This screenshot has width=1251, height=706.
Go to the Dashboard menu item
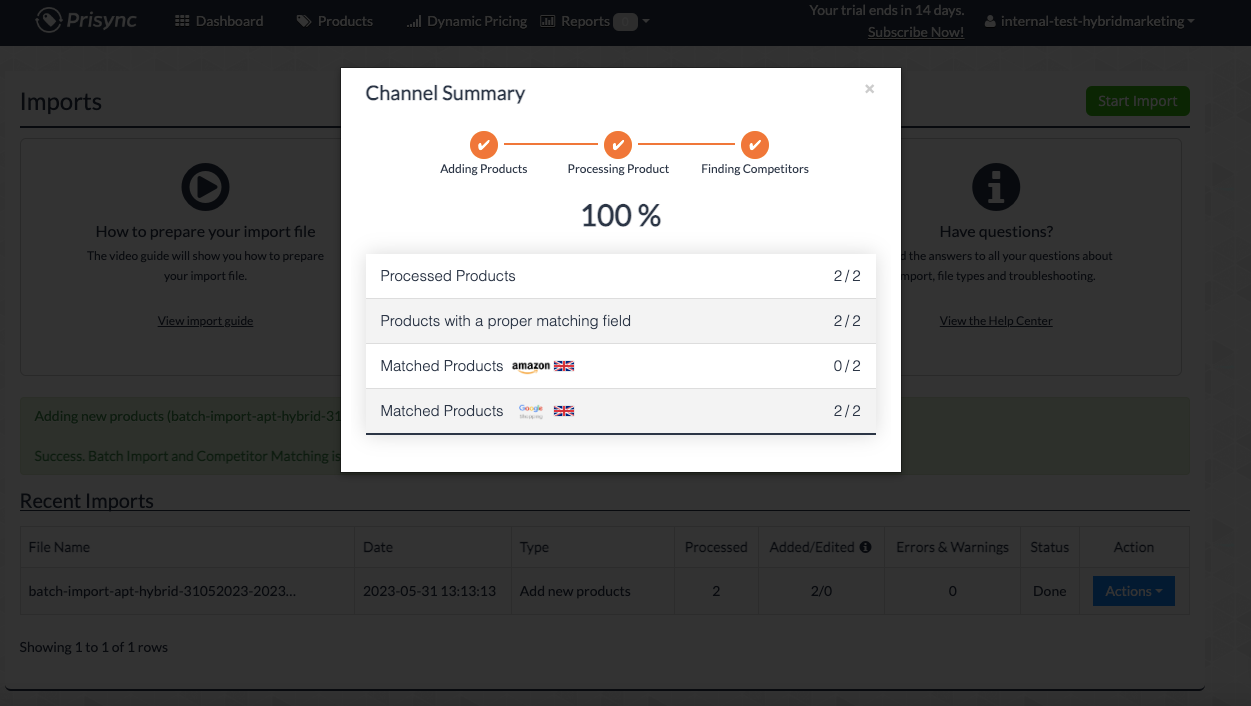coord(219,21)
